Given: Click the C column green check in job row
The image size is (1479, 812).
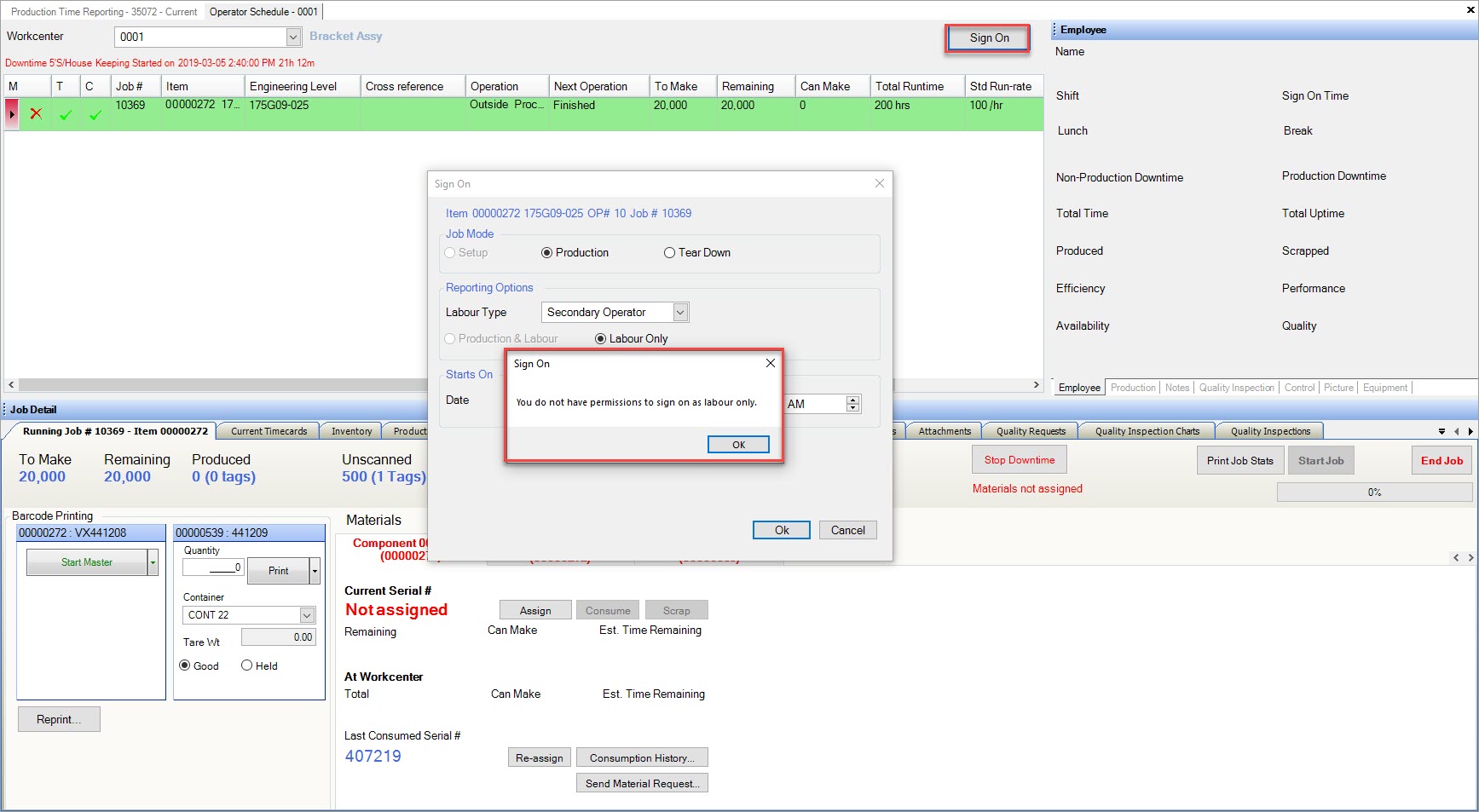Looking at the screenshot, I should [95, 114].
